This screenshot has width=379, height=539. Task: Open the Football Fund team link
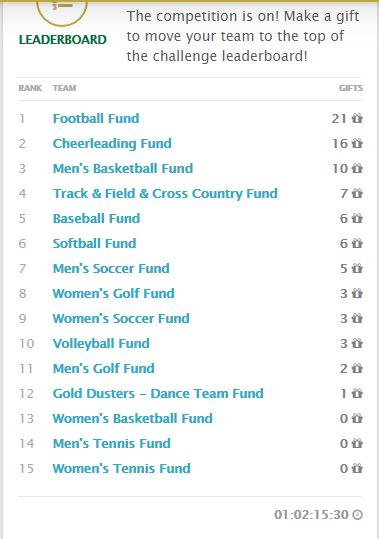pos(96,119)
